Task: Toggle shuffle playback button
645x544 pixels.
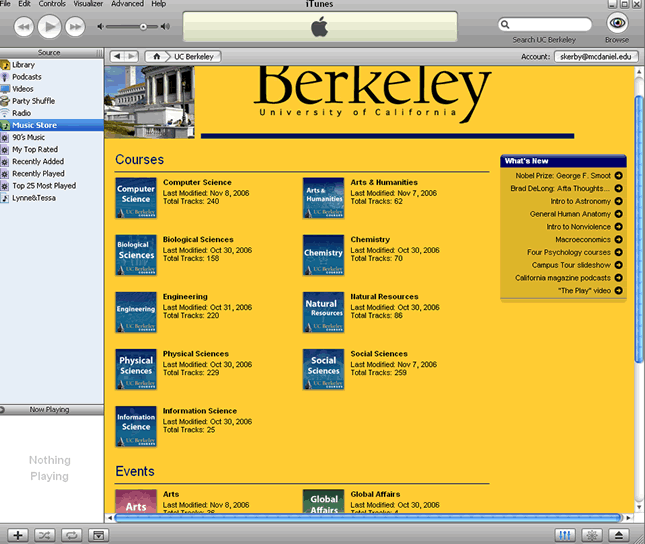Action: (44, 535)
